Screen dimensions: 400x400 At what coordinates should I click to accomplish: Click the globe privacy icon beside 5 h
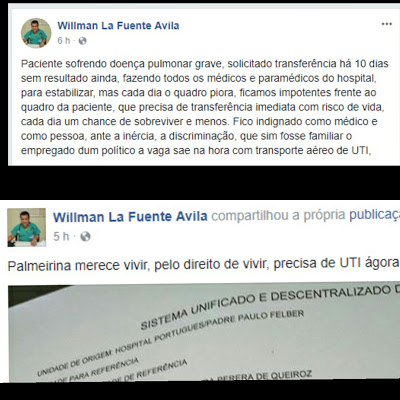point(85,236)
